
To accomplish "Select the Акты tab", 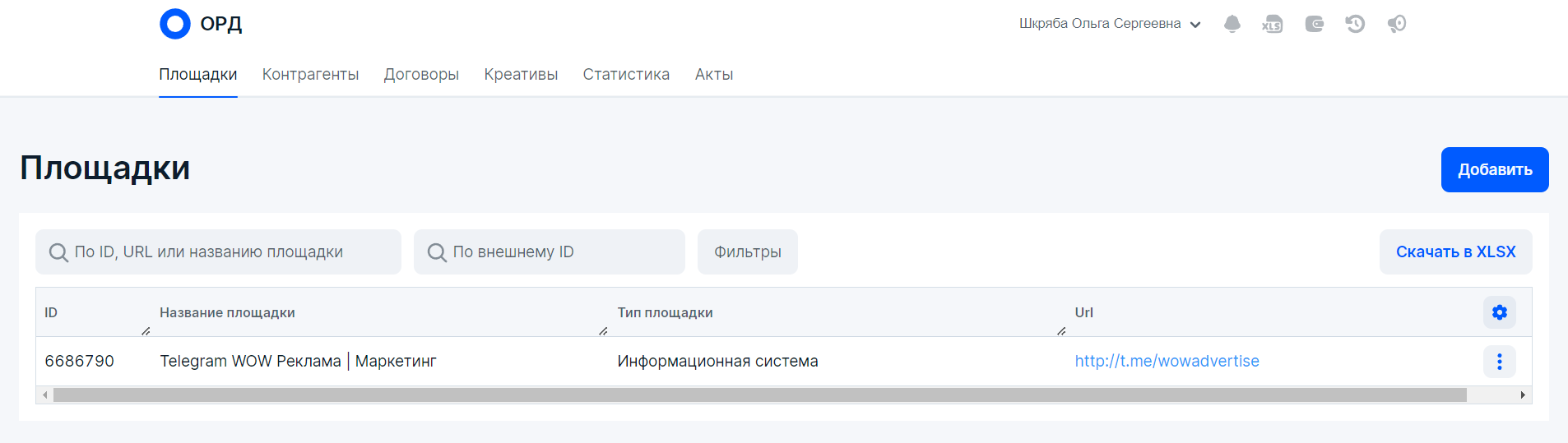I will click(713, 75).
